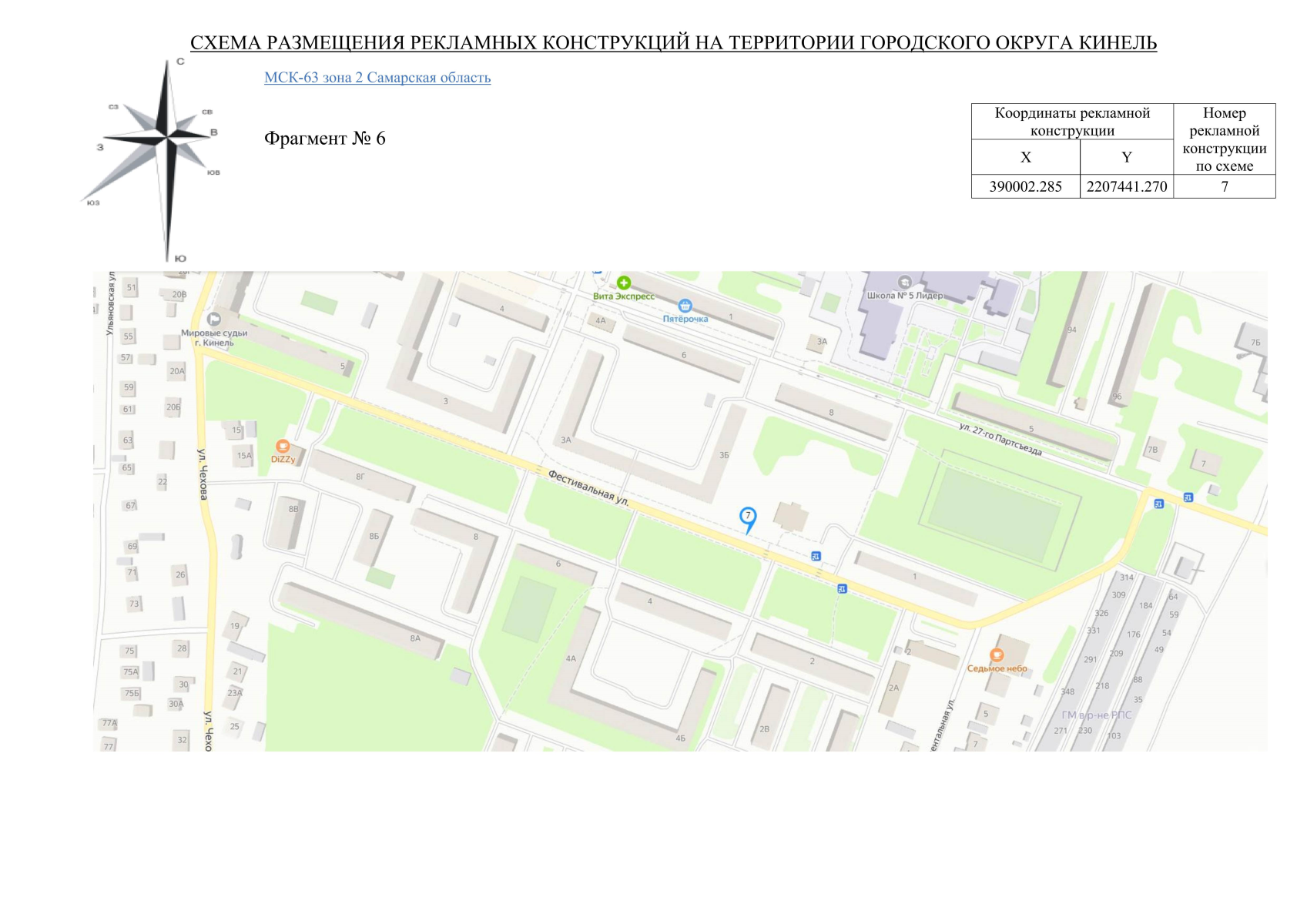1307x924 pixels.
Task: Click the blue map marker numbered 7
Action: pyautogui.click(x=747, y=517)
